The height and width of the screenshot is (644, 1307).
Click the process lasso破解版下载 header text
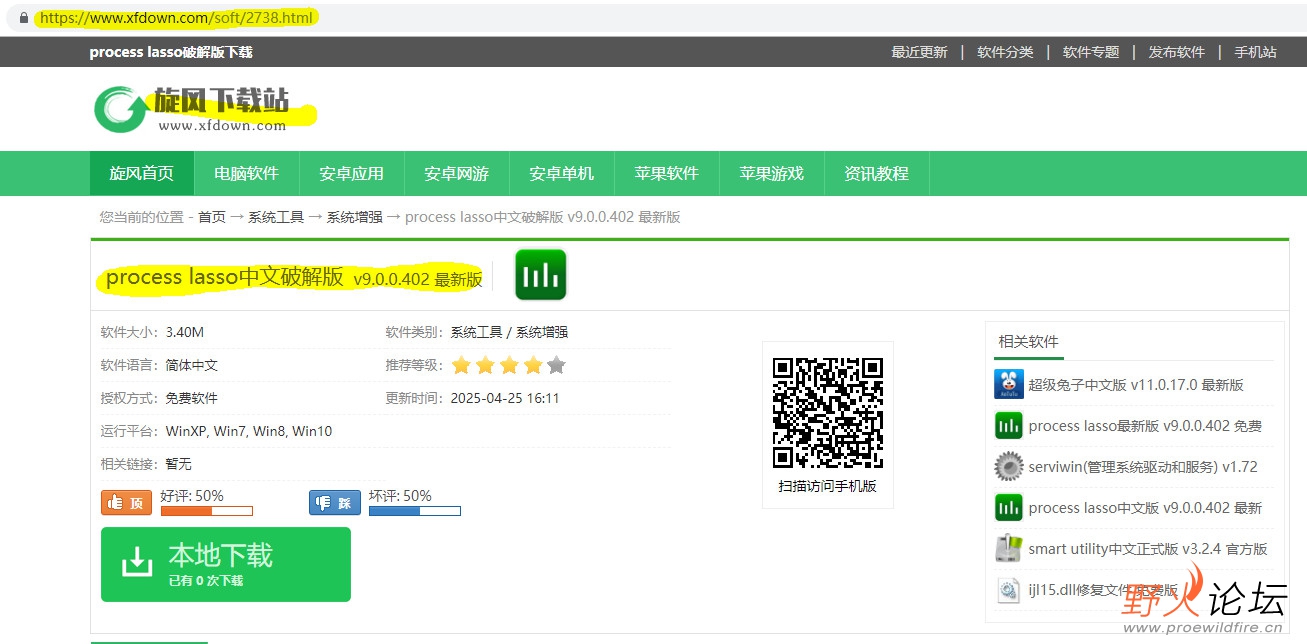(x=171, y=52)
